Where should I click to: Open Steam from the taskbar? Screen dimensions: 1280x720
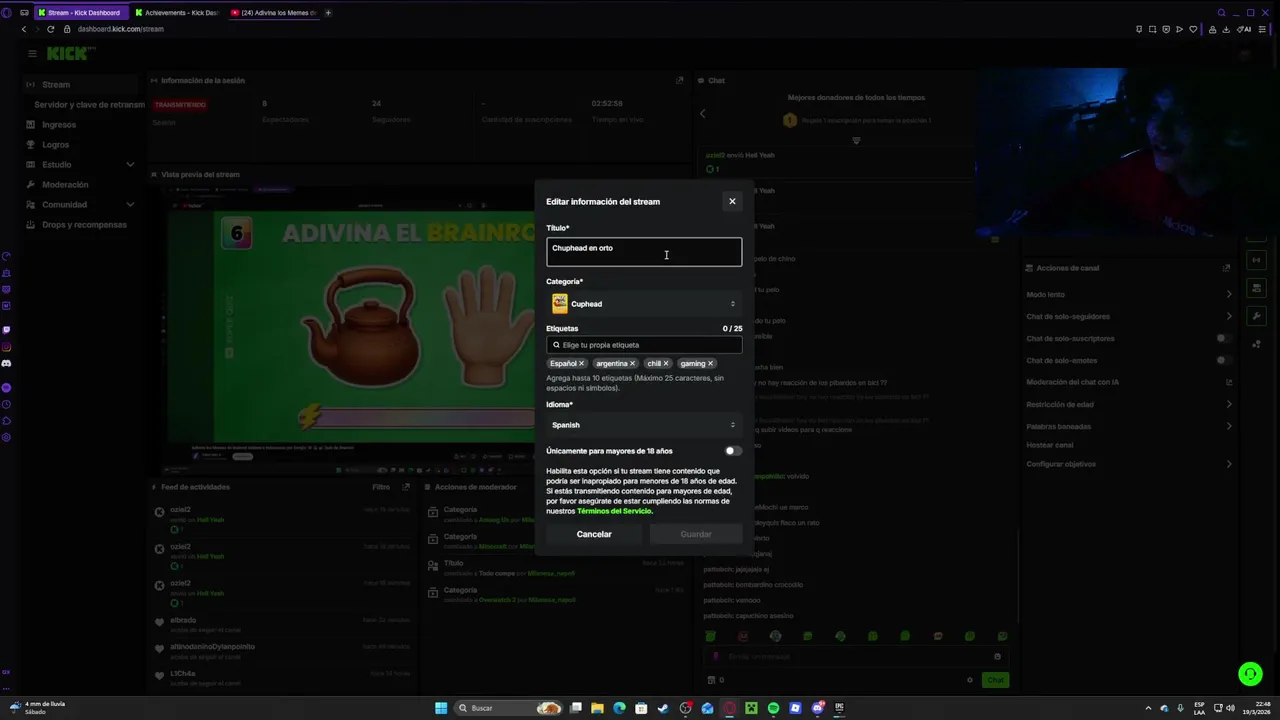[663, 708]
